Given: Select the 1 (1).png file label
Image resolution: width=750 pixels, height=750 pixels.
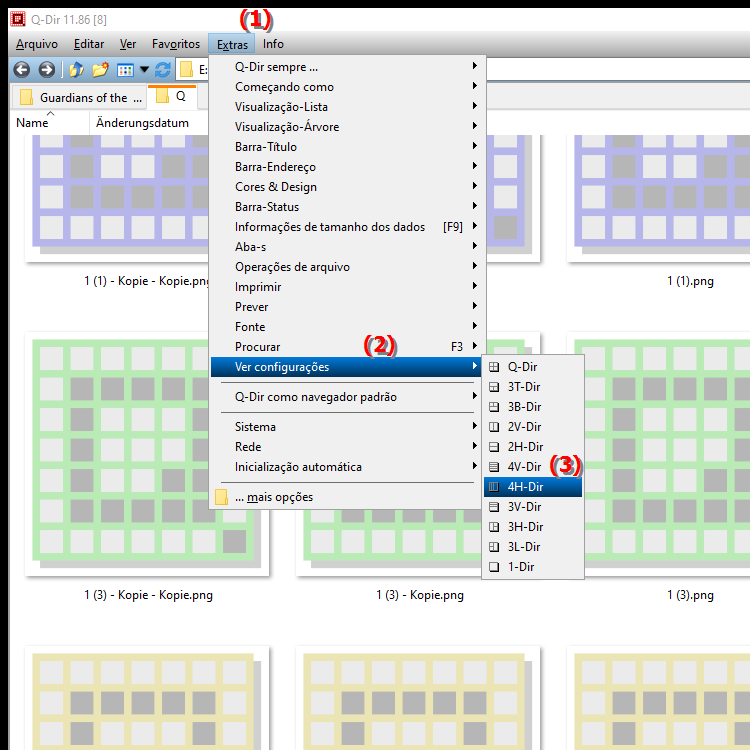Looking at the screenshot, I should click(690, 281).
